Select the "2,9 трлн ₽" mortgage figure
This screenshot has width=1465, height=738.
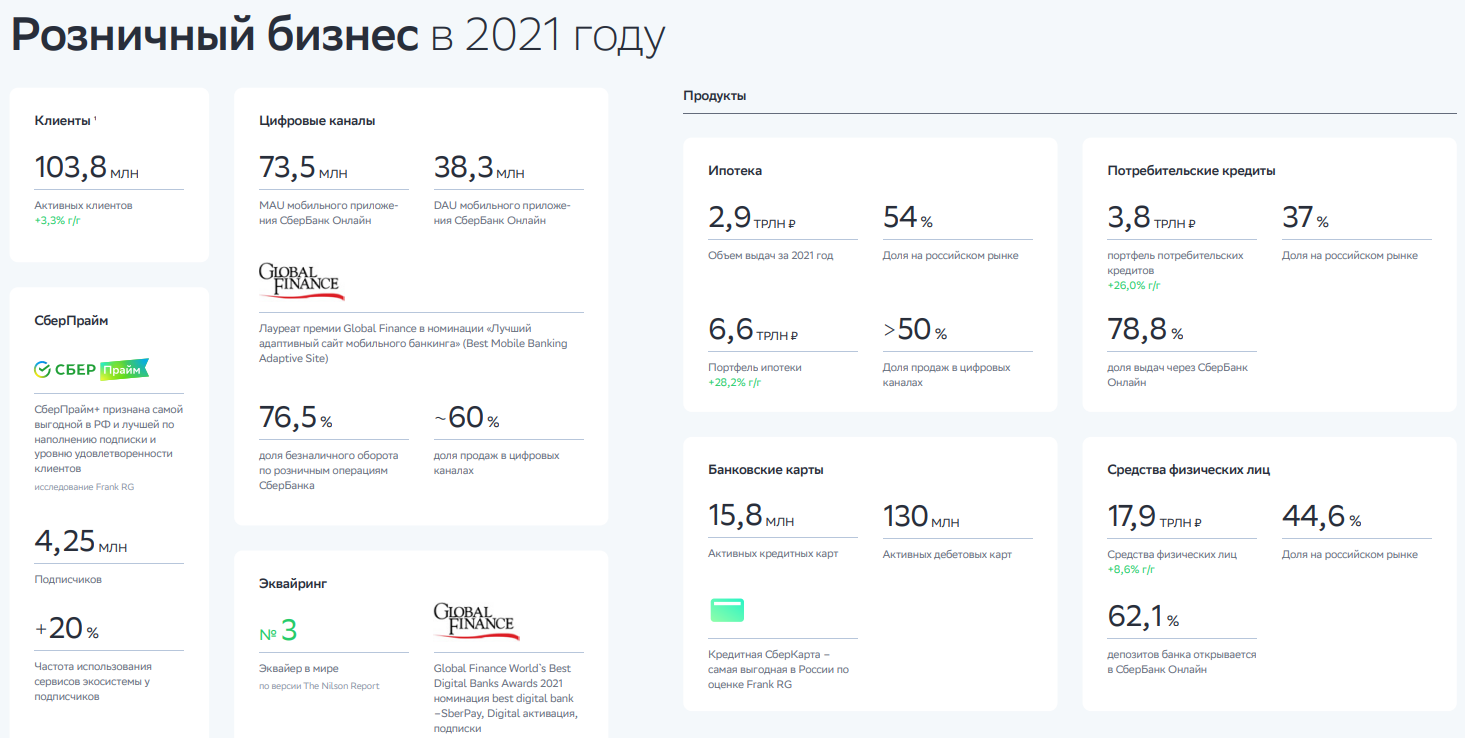pyautogui.click(x=752, y=217)
